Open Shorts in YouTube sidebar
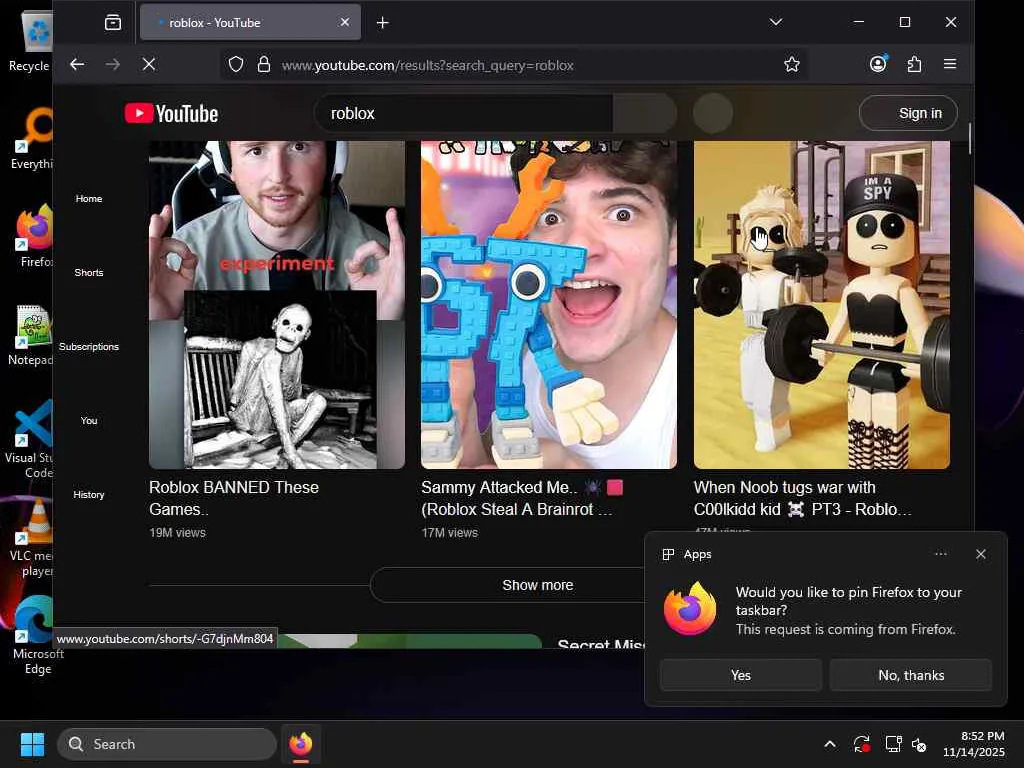Image resolution: width=1024 pixels, height=768 pixels. click(89, 272)
